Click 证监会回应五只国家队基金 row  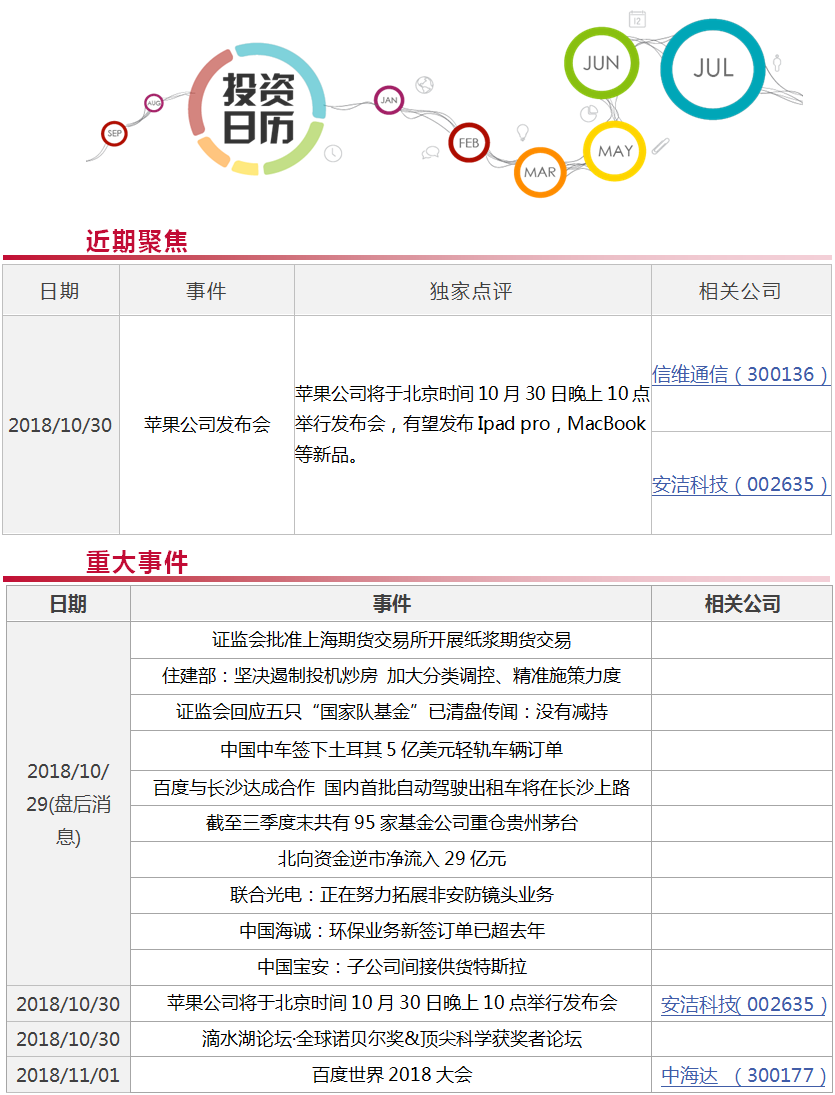pyautogui.click(x=391, y=712)
